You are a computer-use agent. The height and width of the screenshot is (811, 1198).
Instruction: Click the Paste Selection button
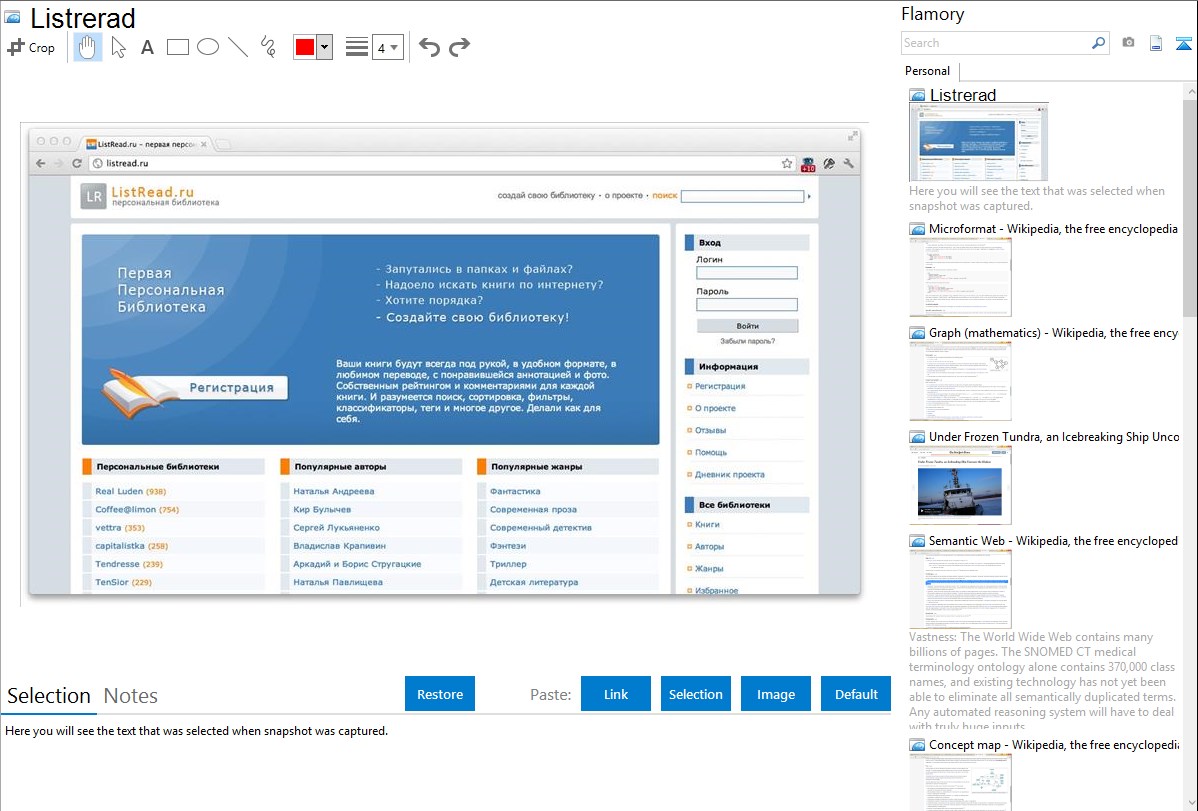[x=696, y=694]
